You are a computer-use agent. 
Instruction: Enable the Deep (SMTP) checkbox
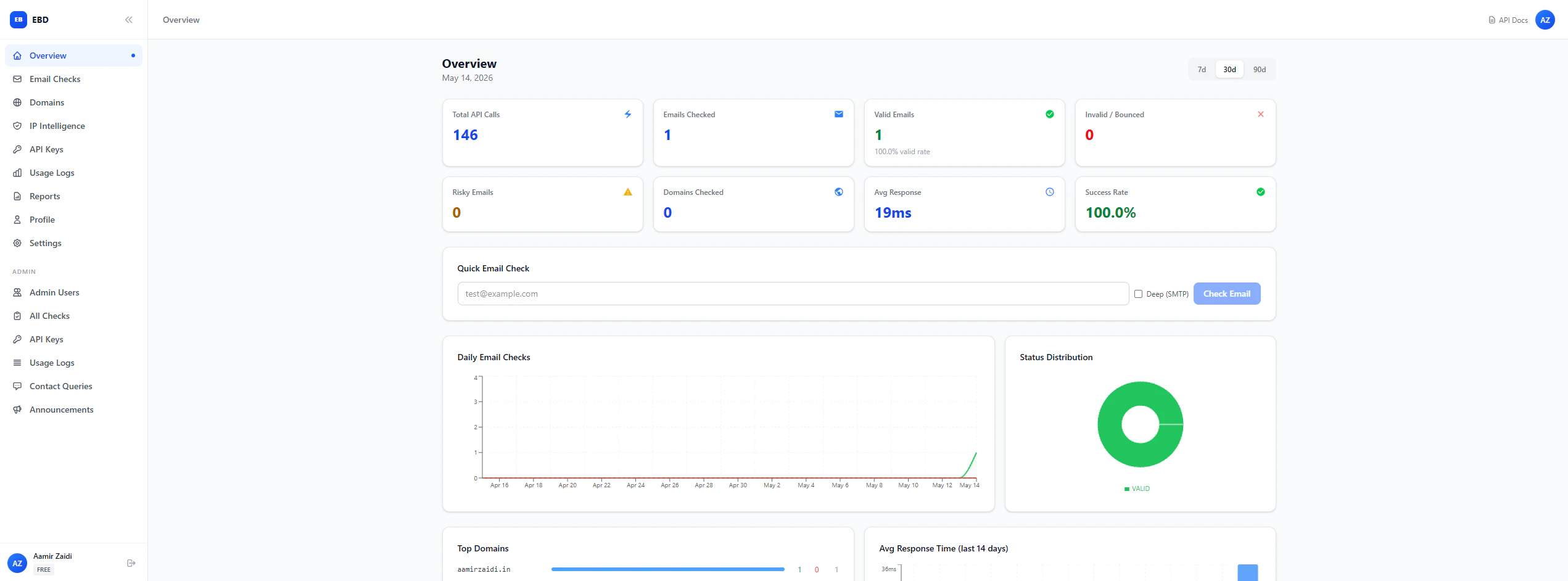[1139, 294]
